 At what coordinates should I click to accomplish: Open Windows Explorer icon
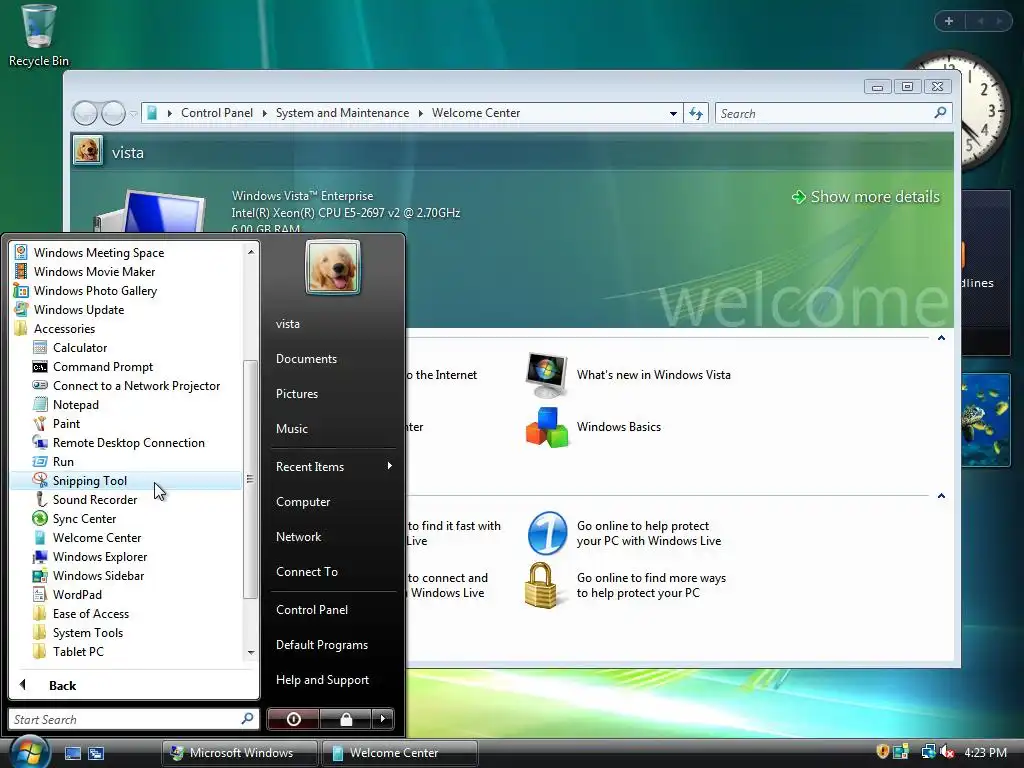click(40, 556)
